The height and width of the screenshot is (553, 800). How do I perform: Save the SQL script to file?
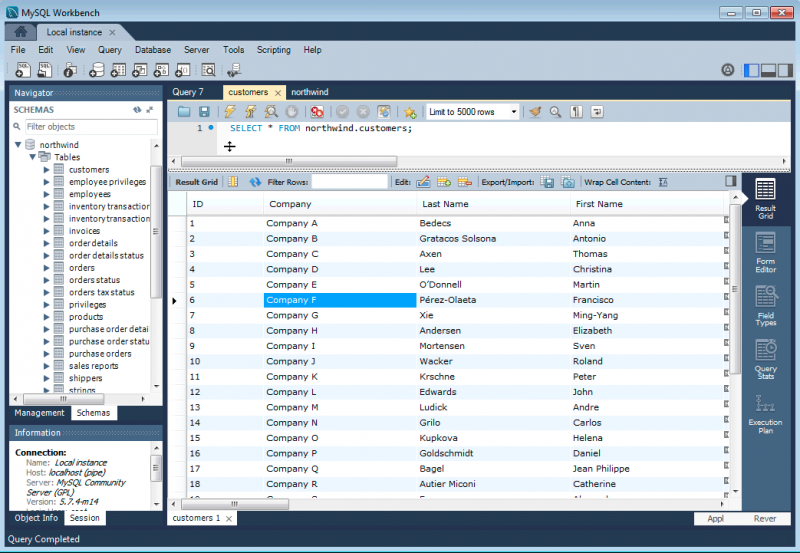pyautogui.click(x=204, y=112)
